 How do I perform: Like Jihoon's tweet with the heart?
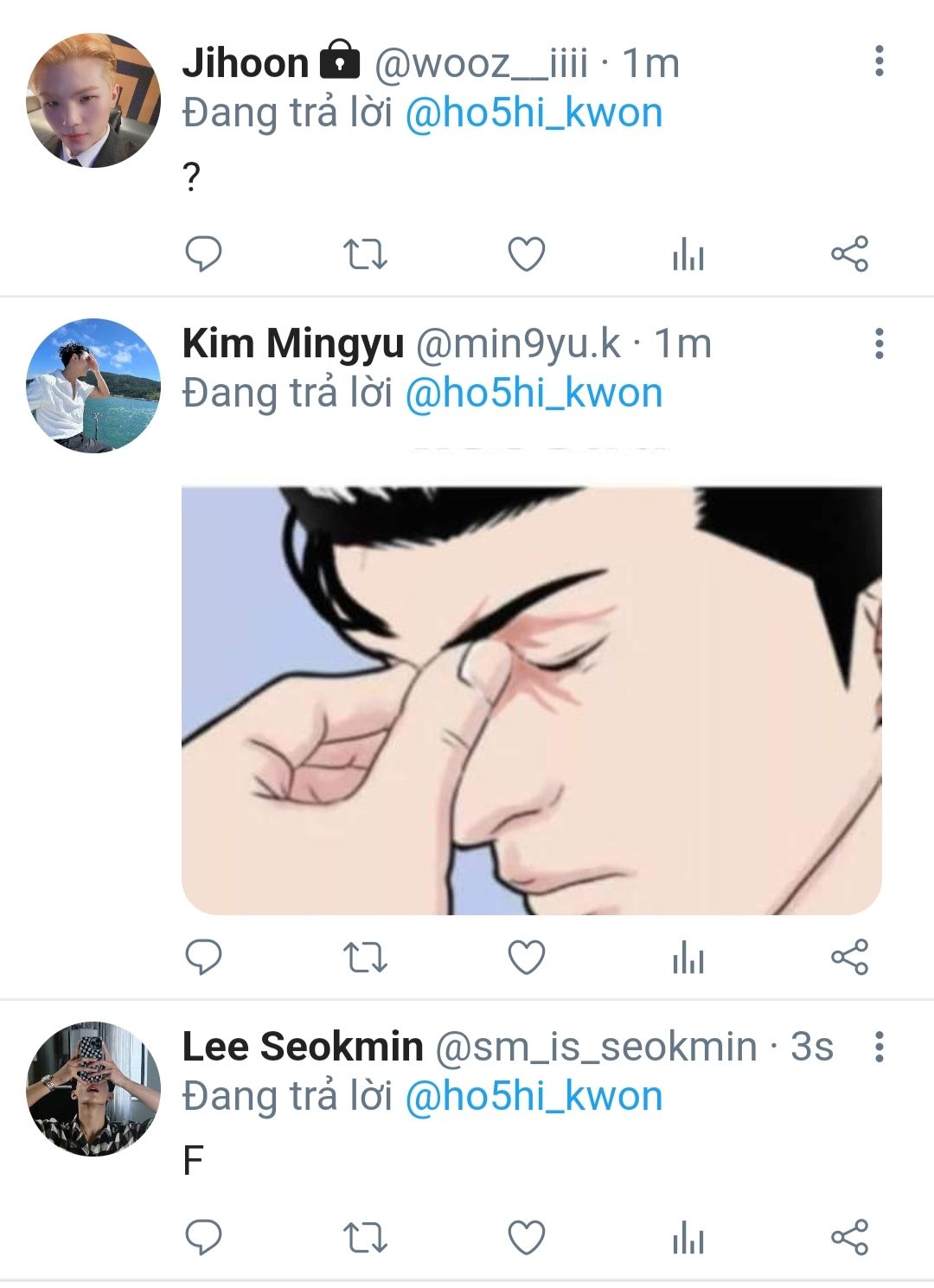tap(526, 254)
